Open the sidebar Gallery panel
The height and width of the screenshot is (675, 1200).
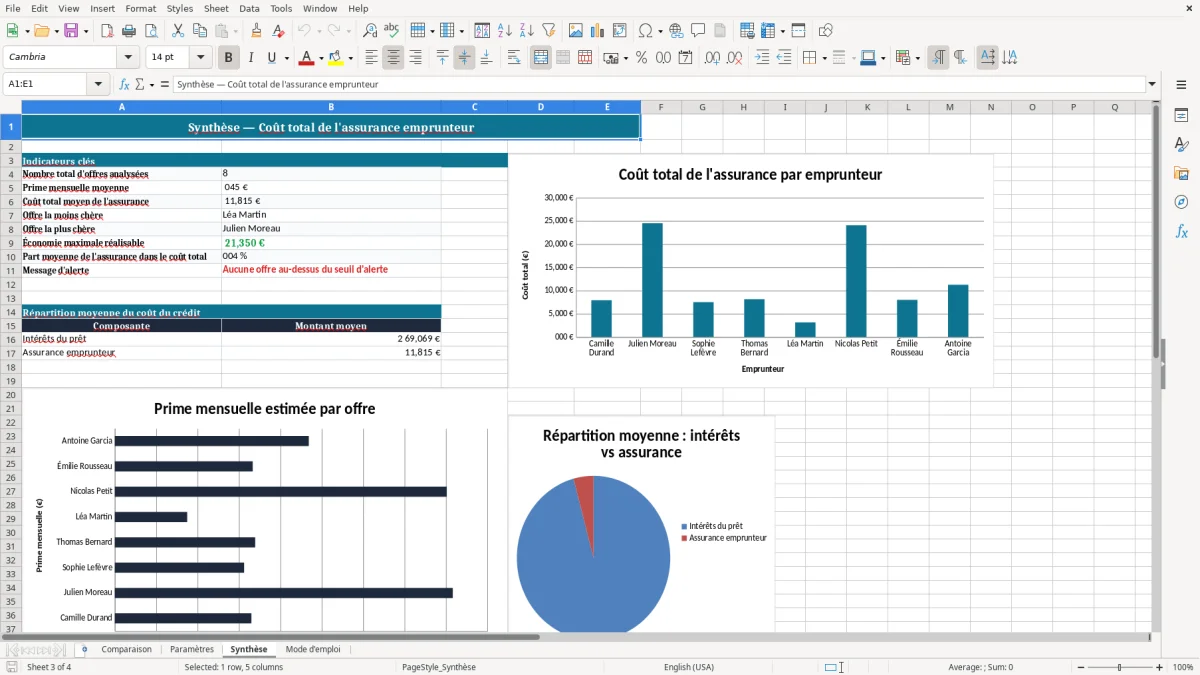point(1181,174)
